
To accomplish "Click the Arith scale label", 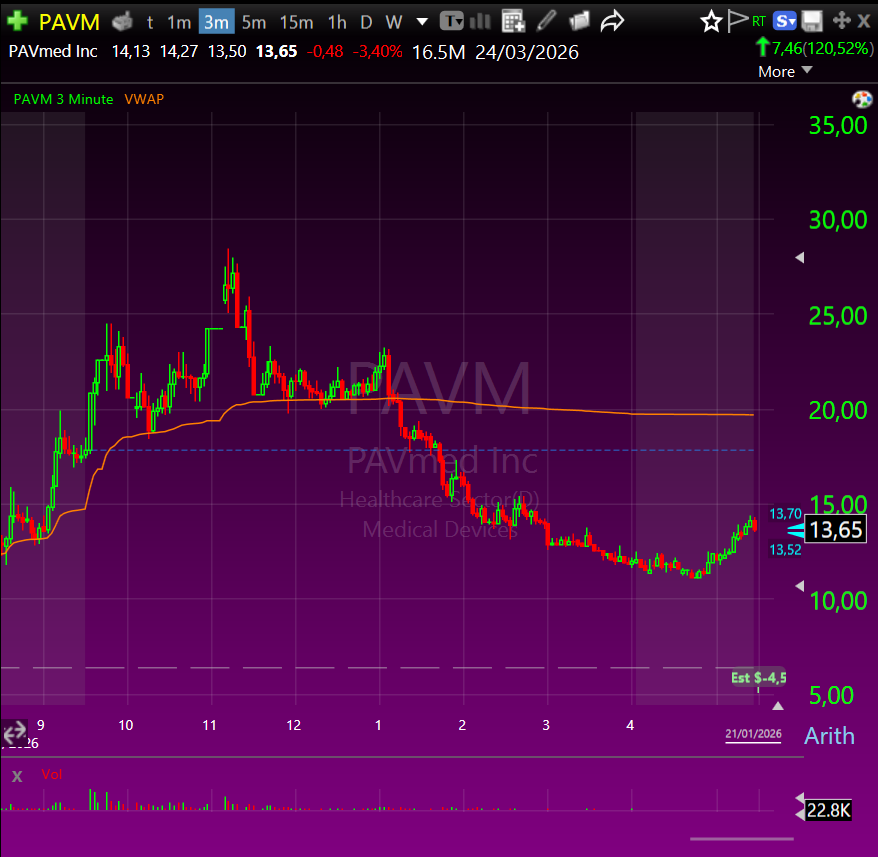I will coord(829,736).
